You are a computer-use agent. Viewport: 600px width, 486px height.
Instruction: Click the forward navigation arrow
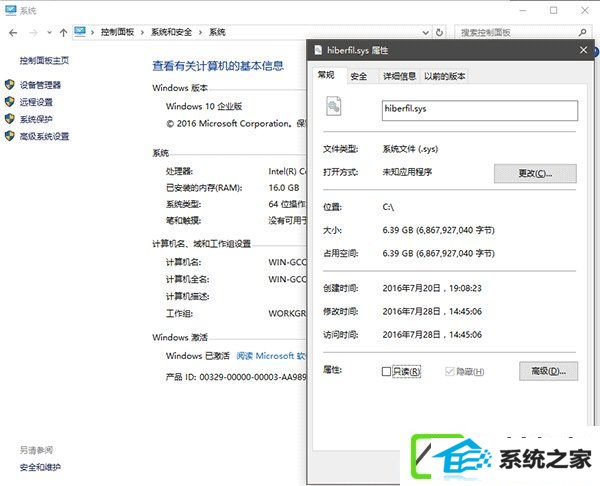pyautogui.click(x=33, y=33)
